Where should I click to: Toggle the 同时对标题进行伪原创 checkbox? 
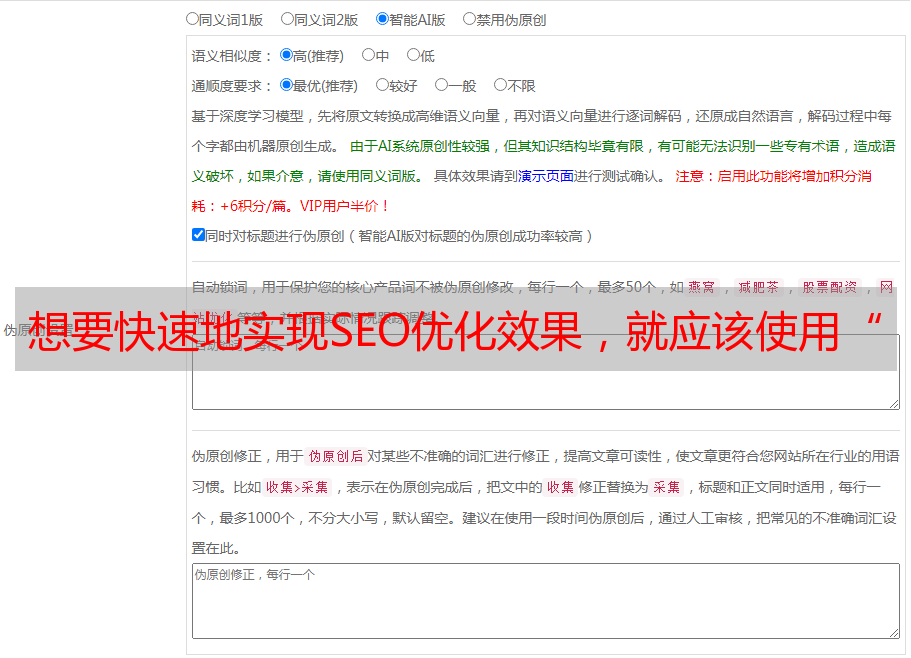pos(198,235)
